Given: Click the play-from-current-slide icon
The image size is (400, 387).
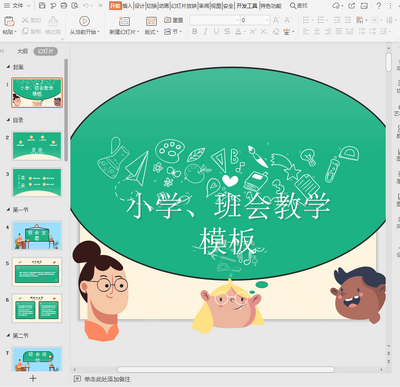Looking at the screenshot, I should (x=84, y=21).
